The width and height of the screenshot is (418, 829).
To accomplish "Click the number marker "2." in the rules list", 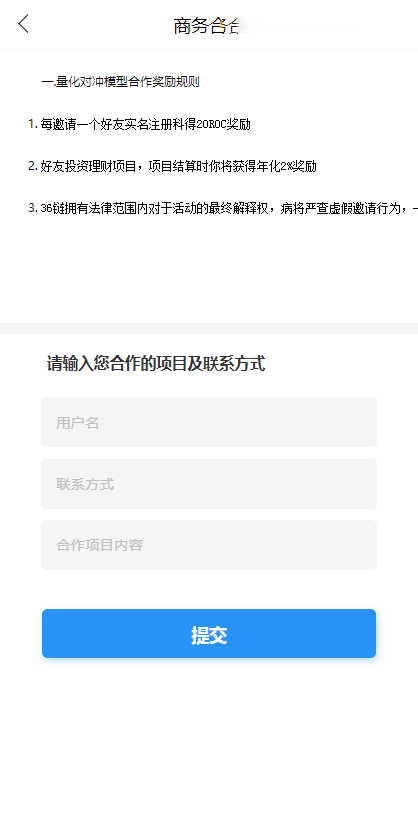I will pyautogui.click(x=33, y=166).
